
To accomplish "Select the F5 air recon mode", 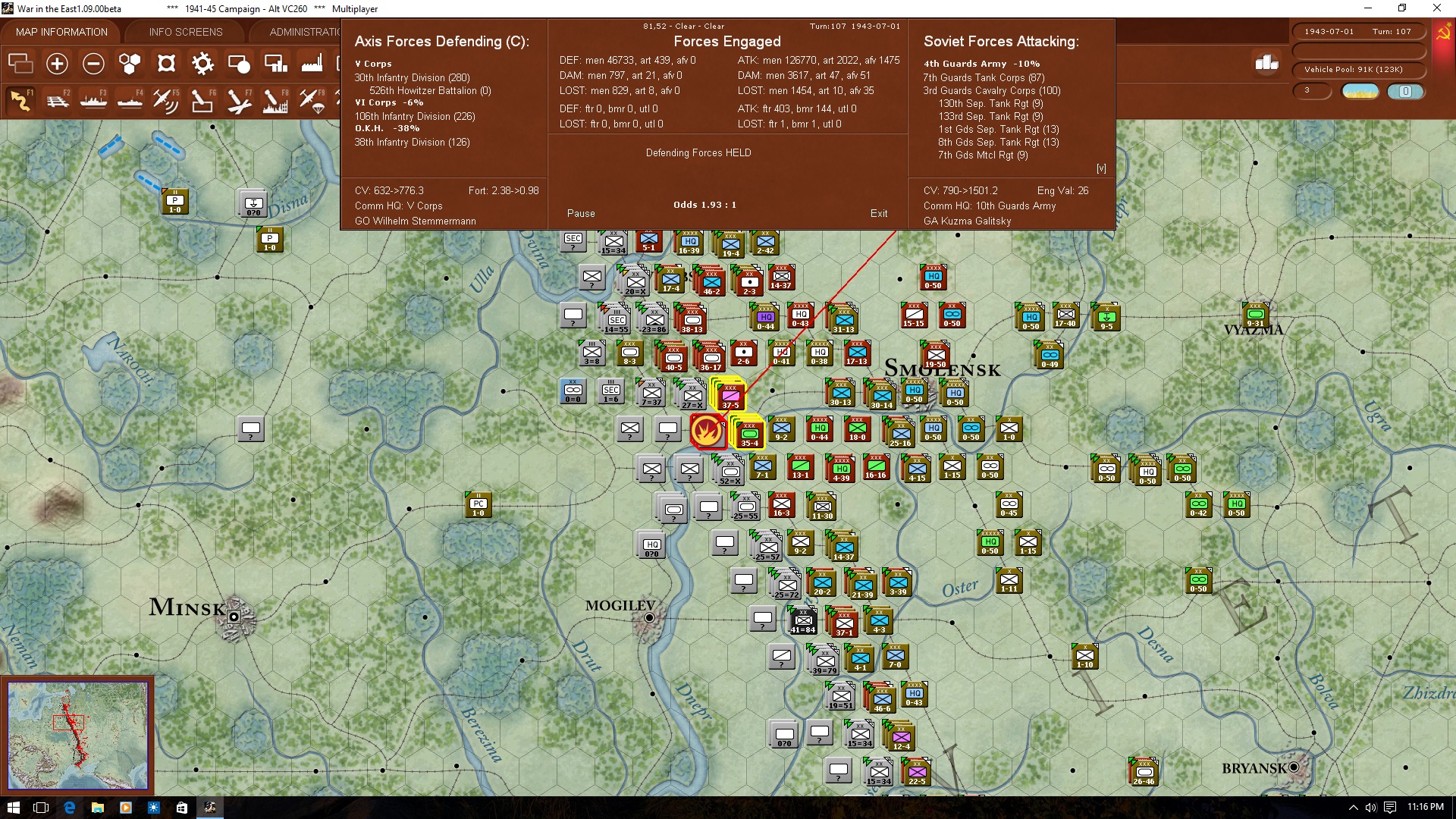I will (166, 100).
